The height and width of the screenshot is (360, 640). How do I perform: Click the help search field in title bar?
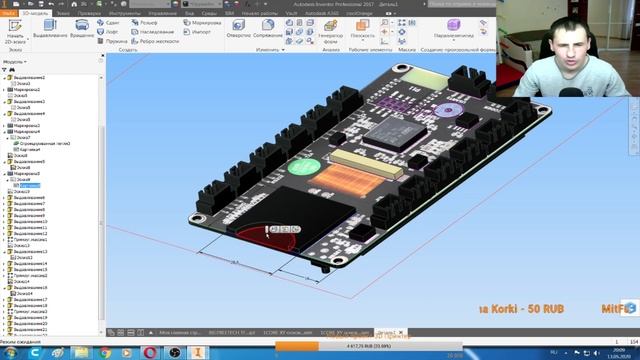461,4
